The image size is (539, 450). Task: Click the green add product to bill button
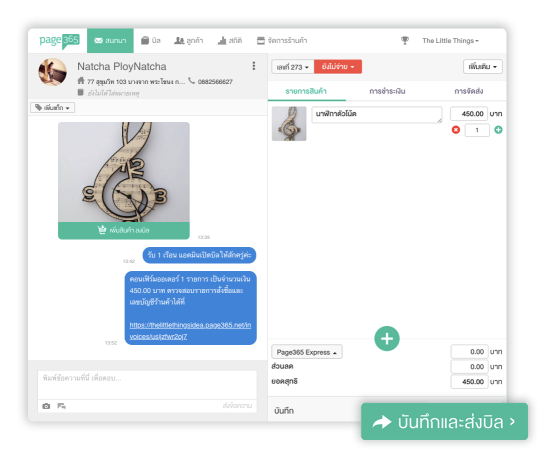124,230
